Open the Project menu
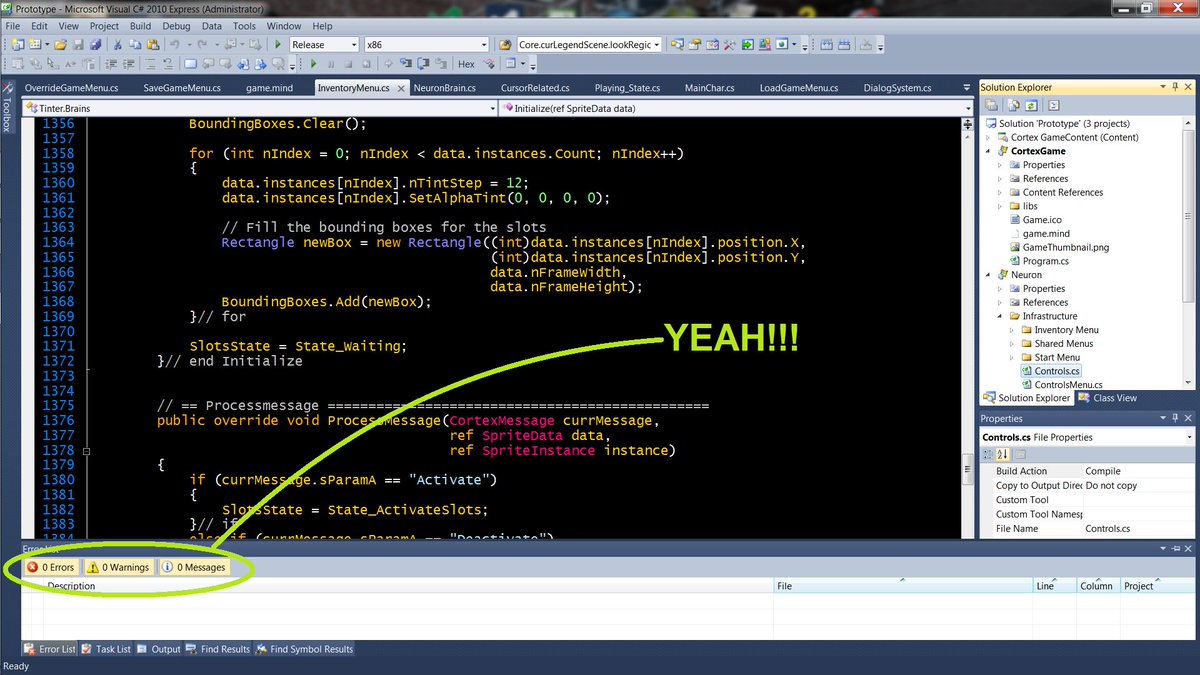This screenshot has width=1200, height=675. pos(104,26)
